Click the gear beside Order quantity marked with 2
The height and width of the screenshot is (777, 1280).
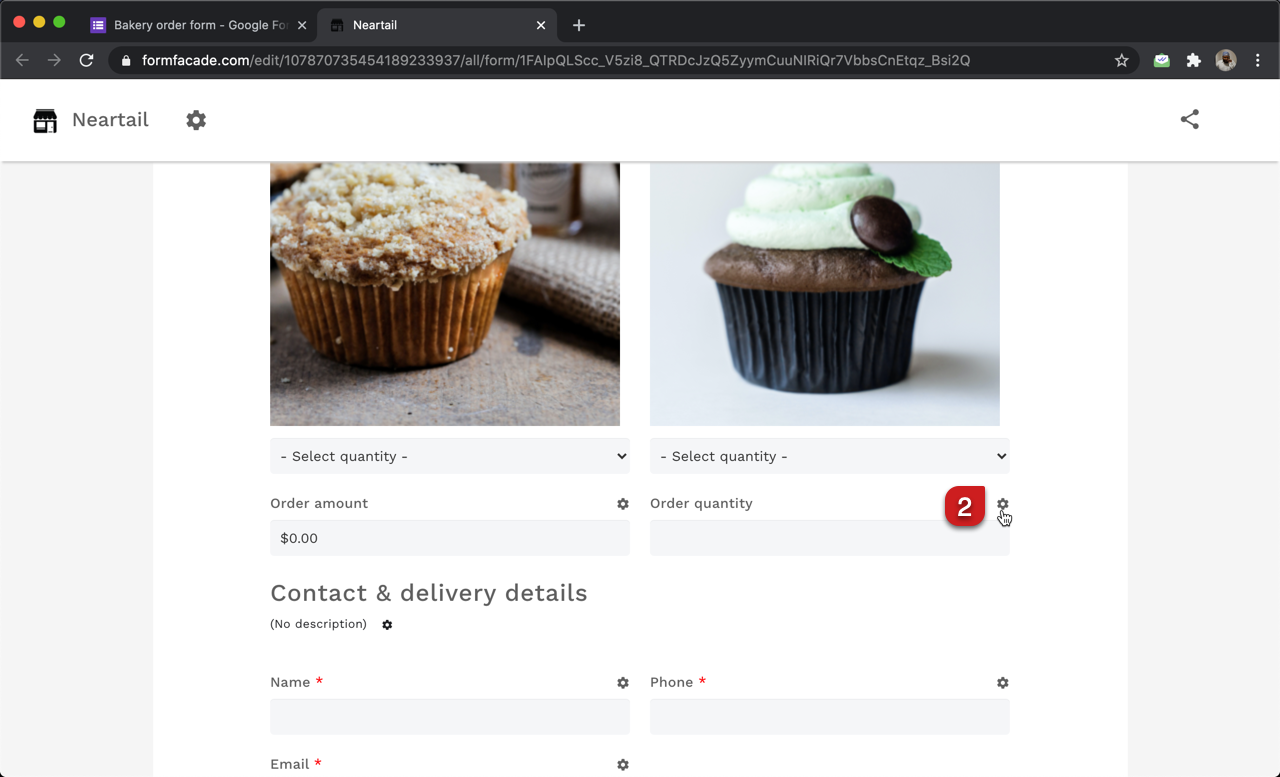1002,504
